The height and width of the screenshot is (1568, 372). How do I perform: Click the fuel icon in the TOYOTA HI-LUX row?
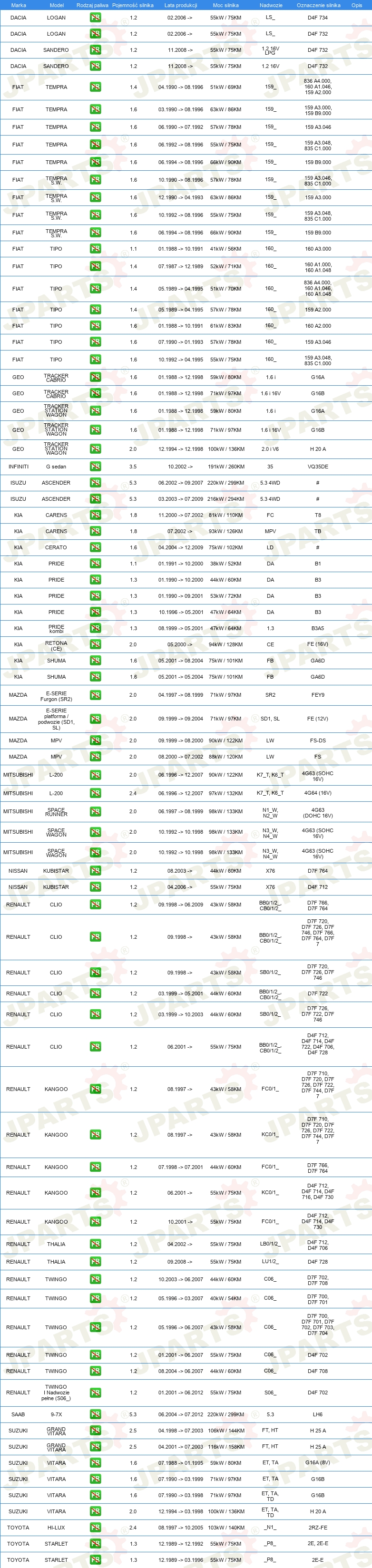tap(96, 1527)
